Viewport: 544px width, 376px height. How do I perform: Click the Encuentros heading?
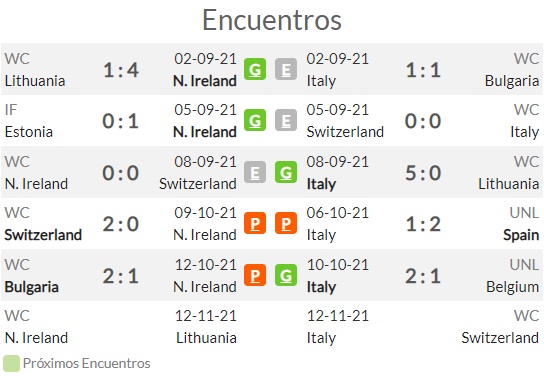click(x=272, y=20)
